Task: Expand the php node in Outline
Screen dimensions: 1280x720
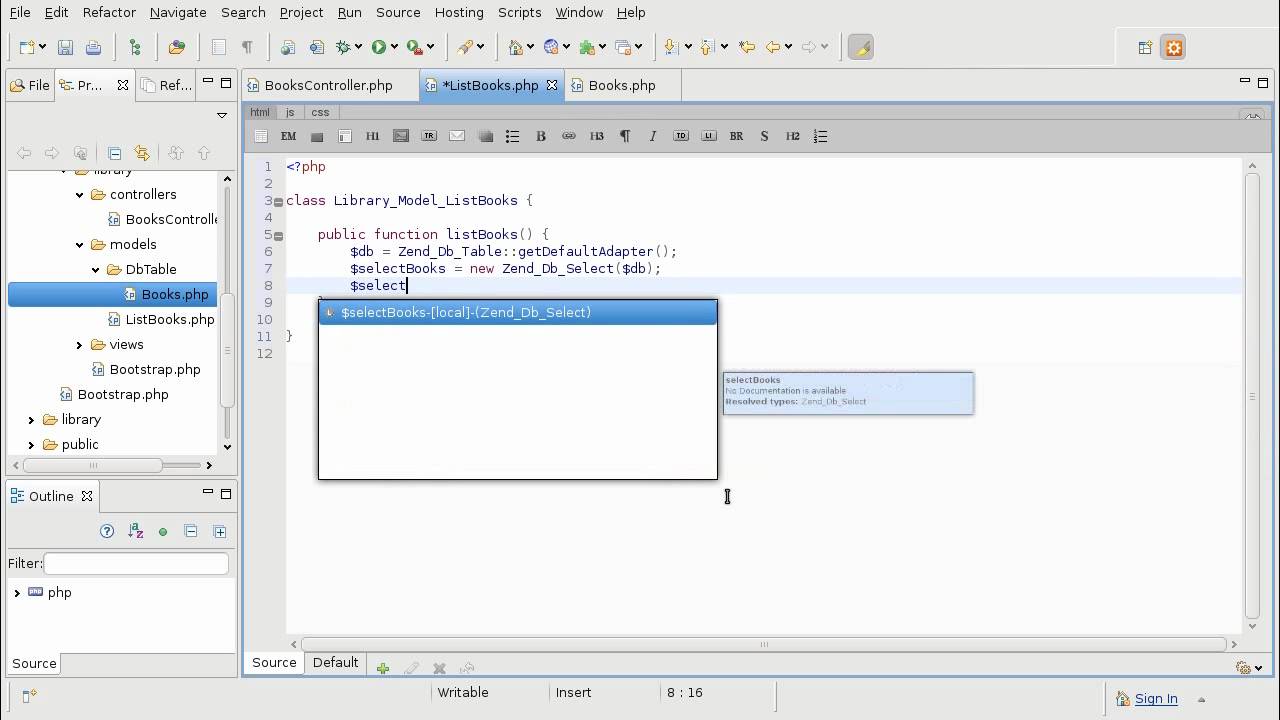Action: (17, 592)
